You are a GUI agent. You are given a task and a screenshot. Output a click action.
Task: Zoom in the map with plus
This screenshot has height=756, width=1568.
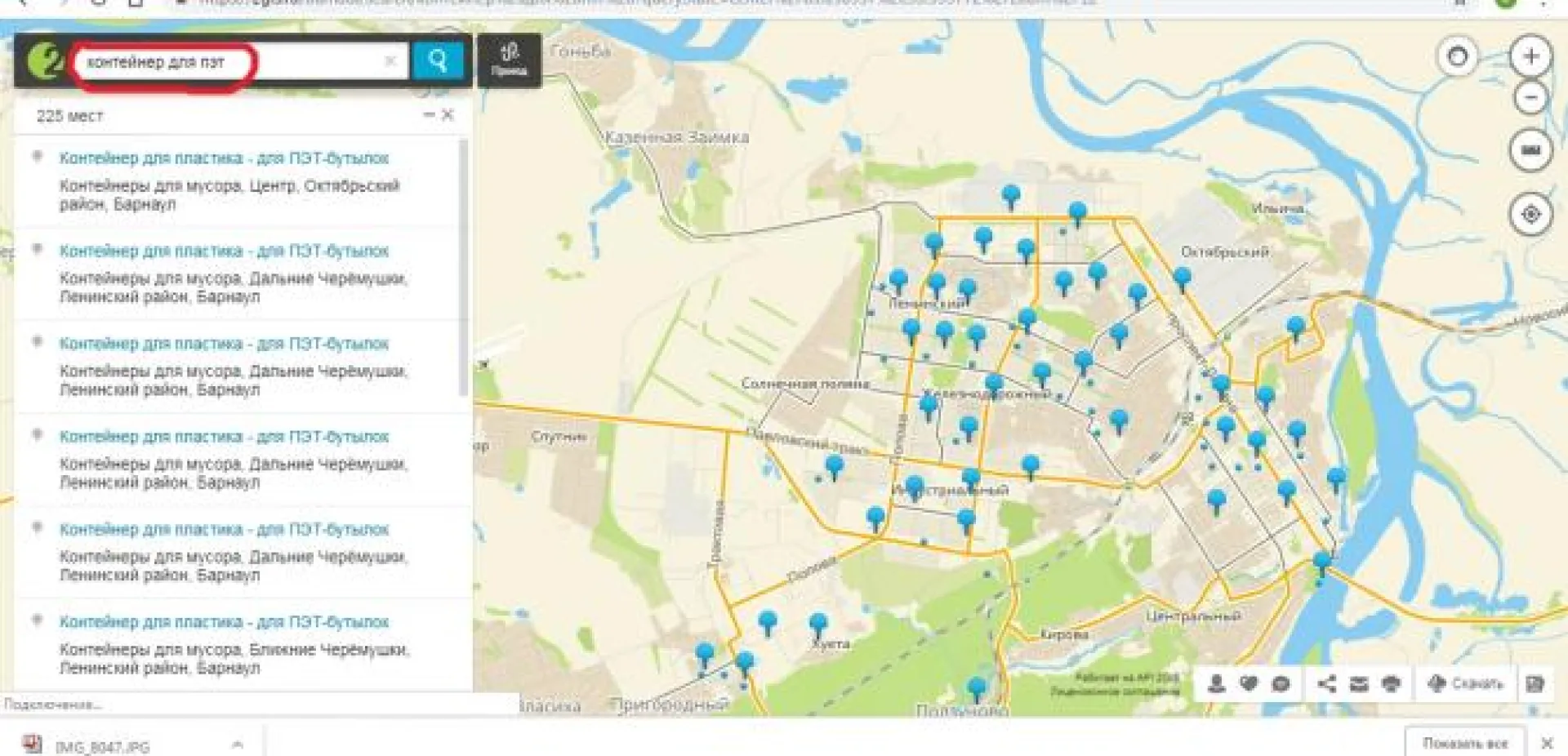click(1530, 56)
